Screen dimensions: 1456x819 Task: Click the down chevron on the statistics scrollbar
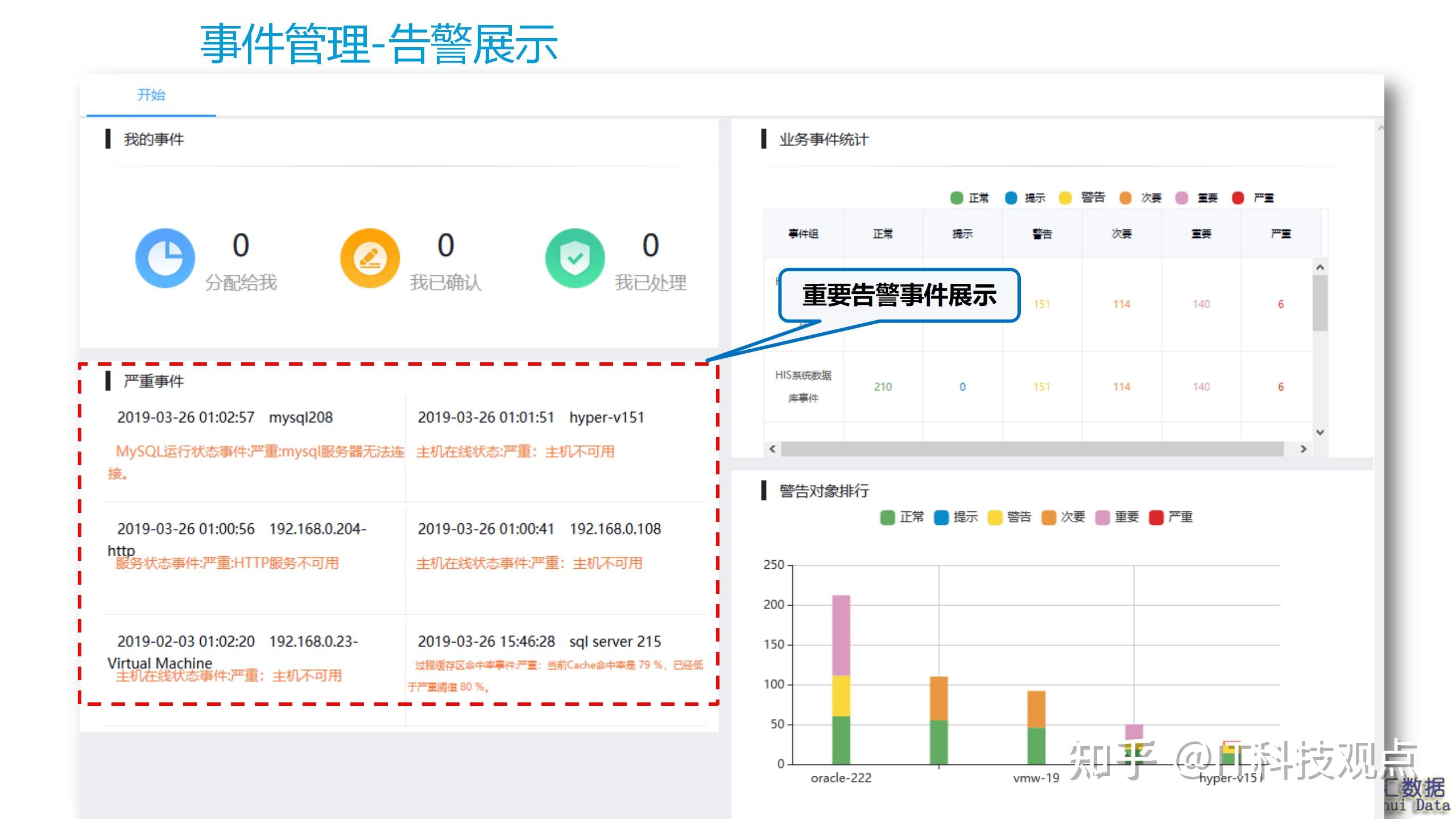click(1319, 432)
